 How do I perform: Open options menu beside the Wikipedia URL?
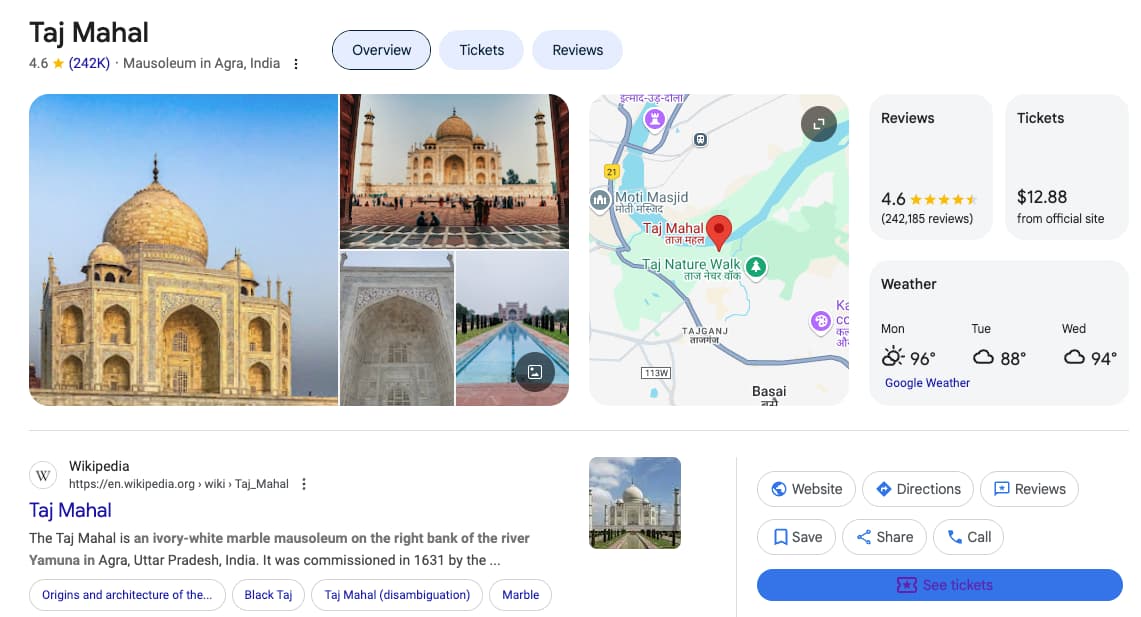[304, 484]
